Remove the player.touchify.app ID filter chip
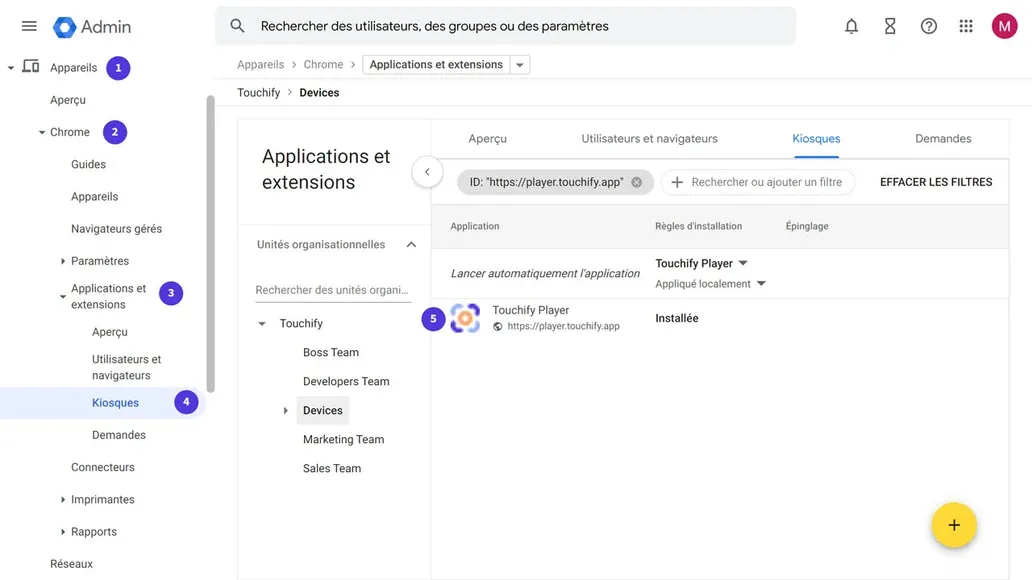 (x=636, y=181)
